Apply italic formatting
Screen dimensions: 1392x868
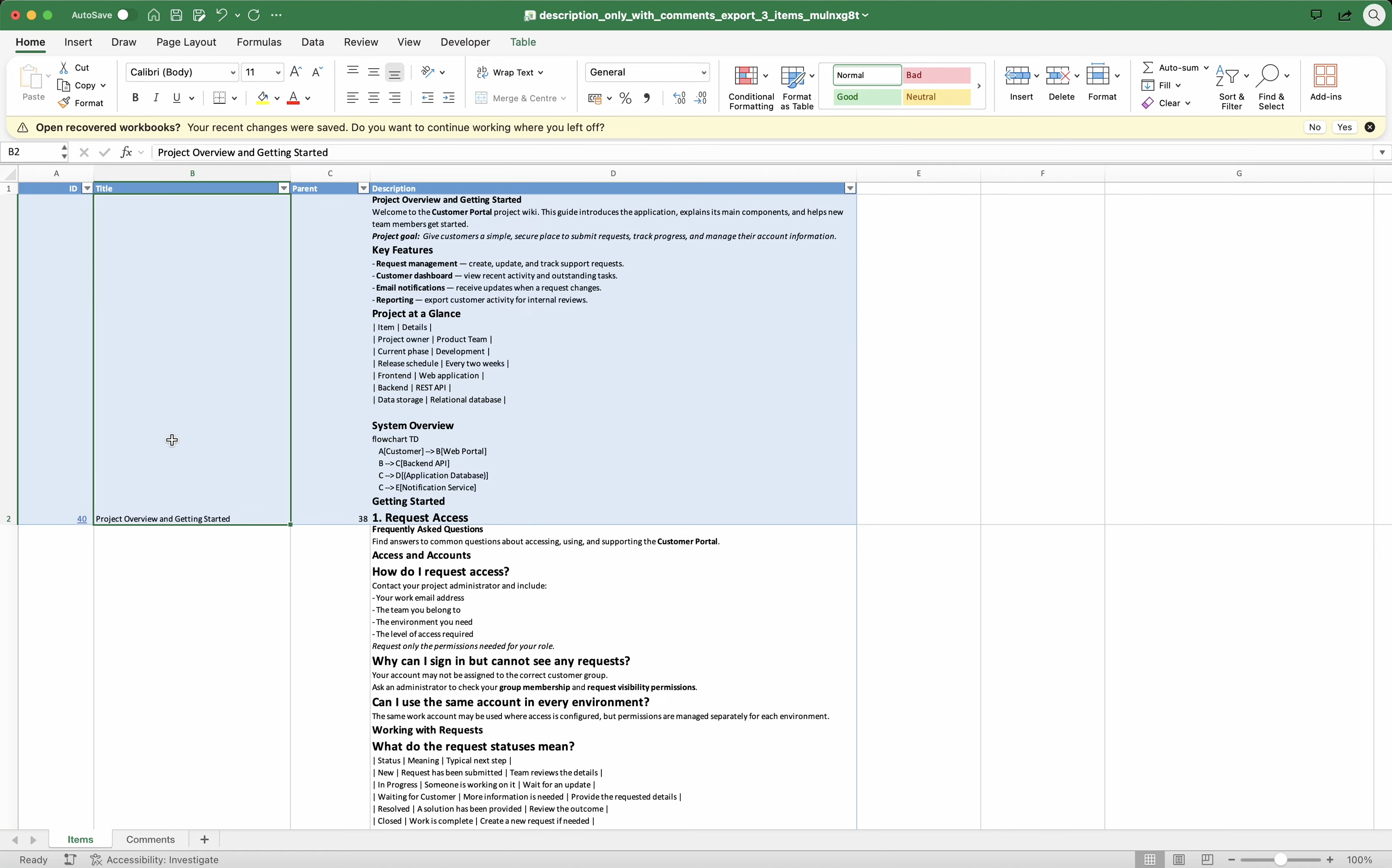155,97
